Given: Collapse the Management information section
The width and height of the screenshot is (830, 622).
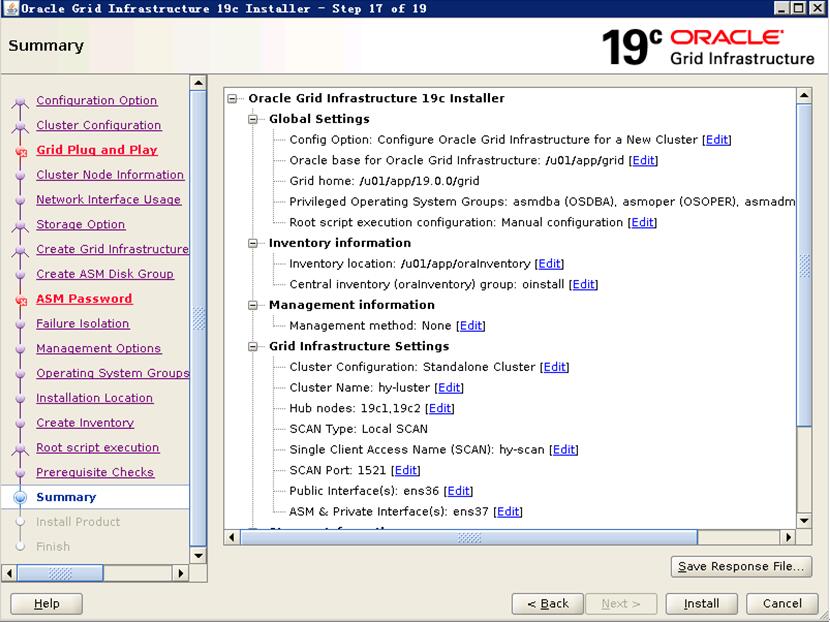Looking at the screenshot, I should point(253,305).
